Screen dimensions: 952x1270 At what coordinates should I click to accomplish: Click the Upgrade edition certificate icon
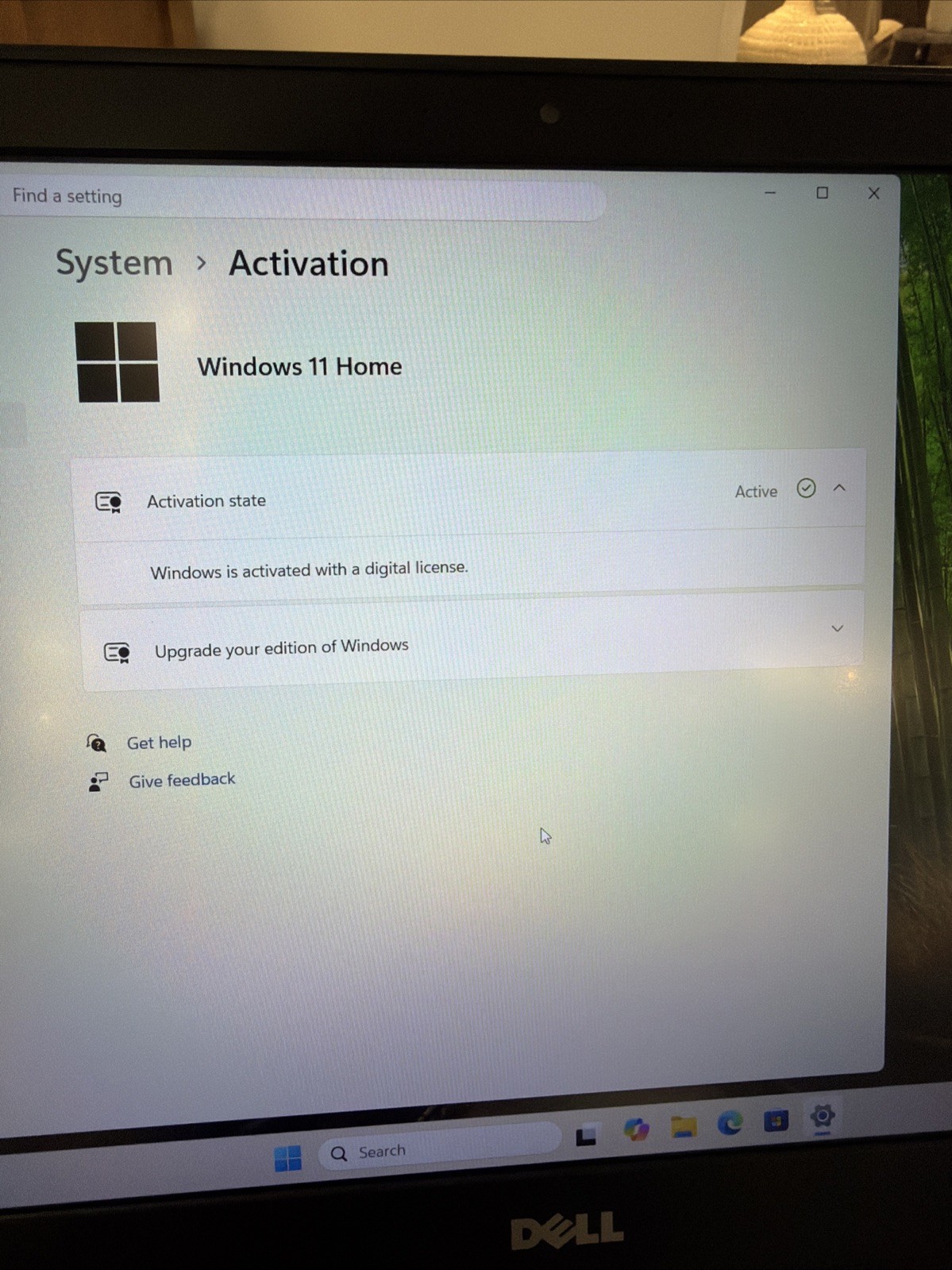coord(117,653)
